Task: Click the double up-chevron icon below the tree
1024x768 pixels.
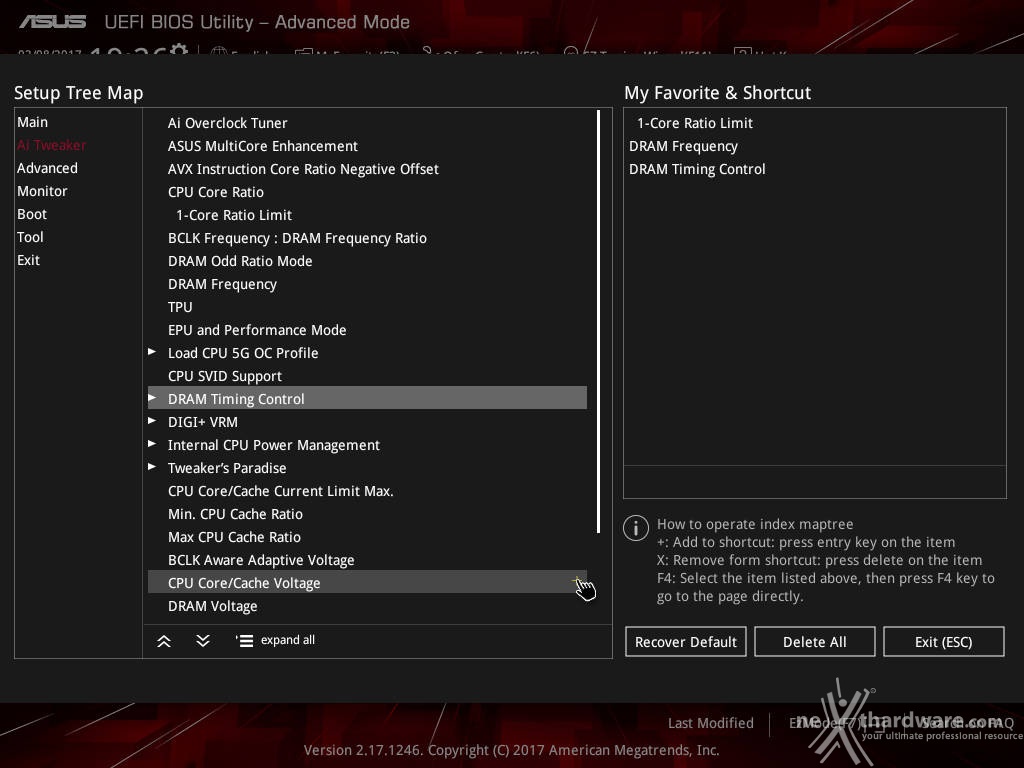Action: [164, 641]
